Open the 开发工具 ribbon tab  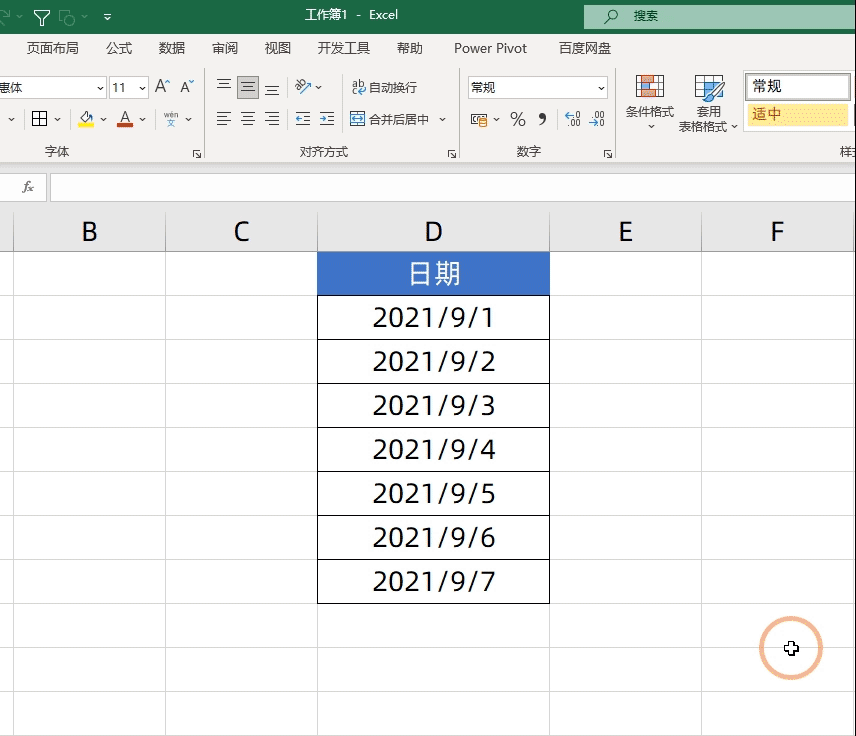(343, 48)
